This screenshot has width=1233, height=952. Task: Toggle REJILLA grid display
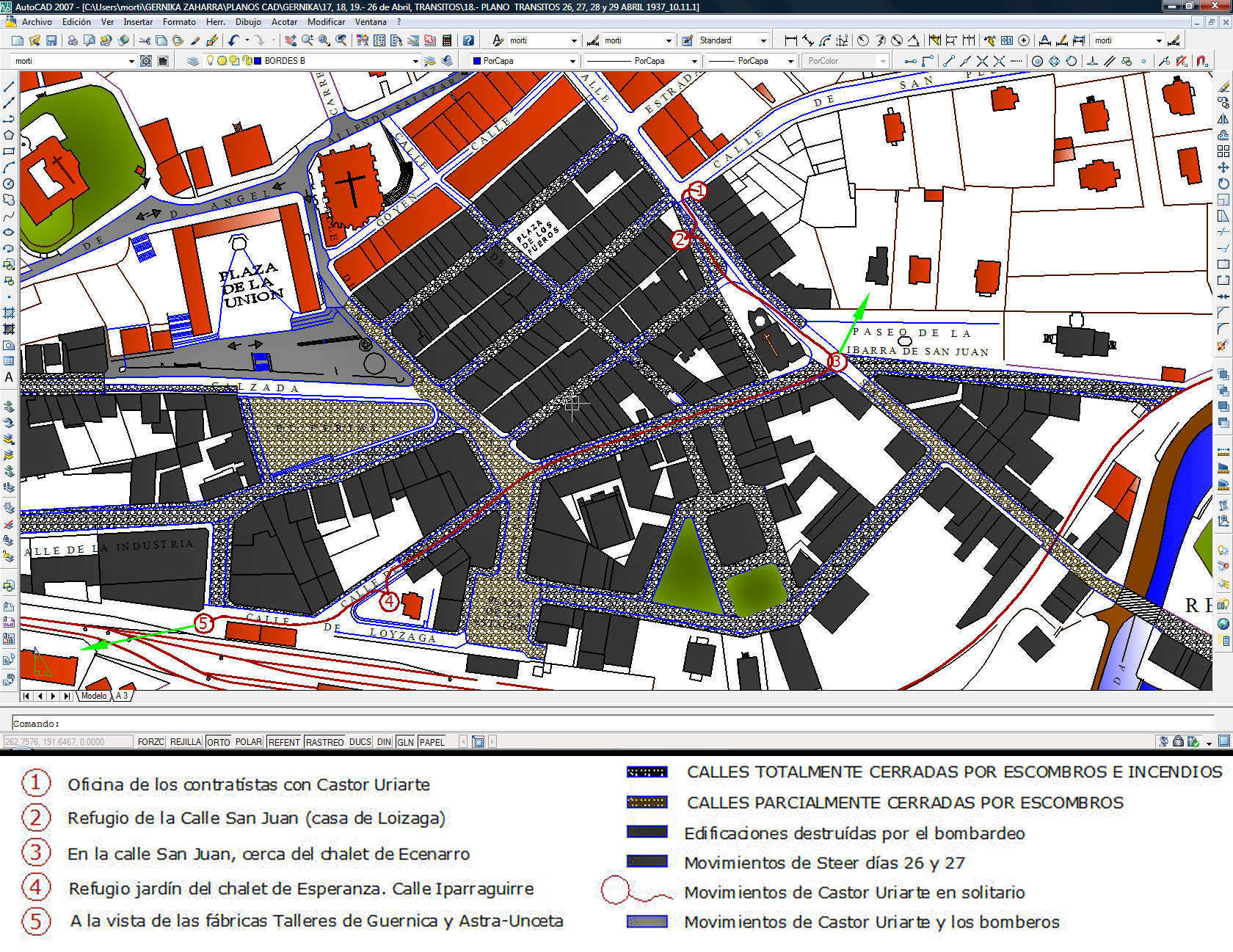pos(186,742)
